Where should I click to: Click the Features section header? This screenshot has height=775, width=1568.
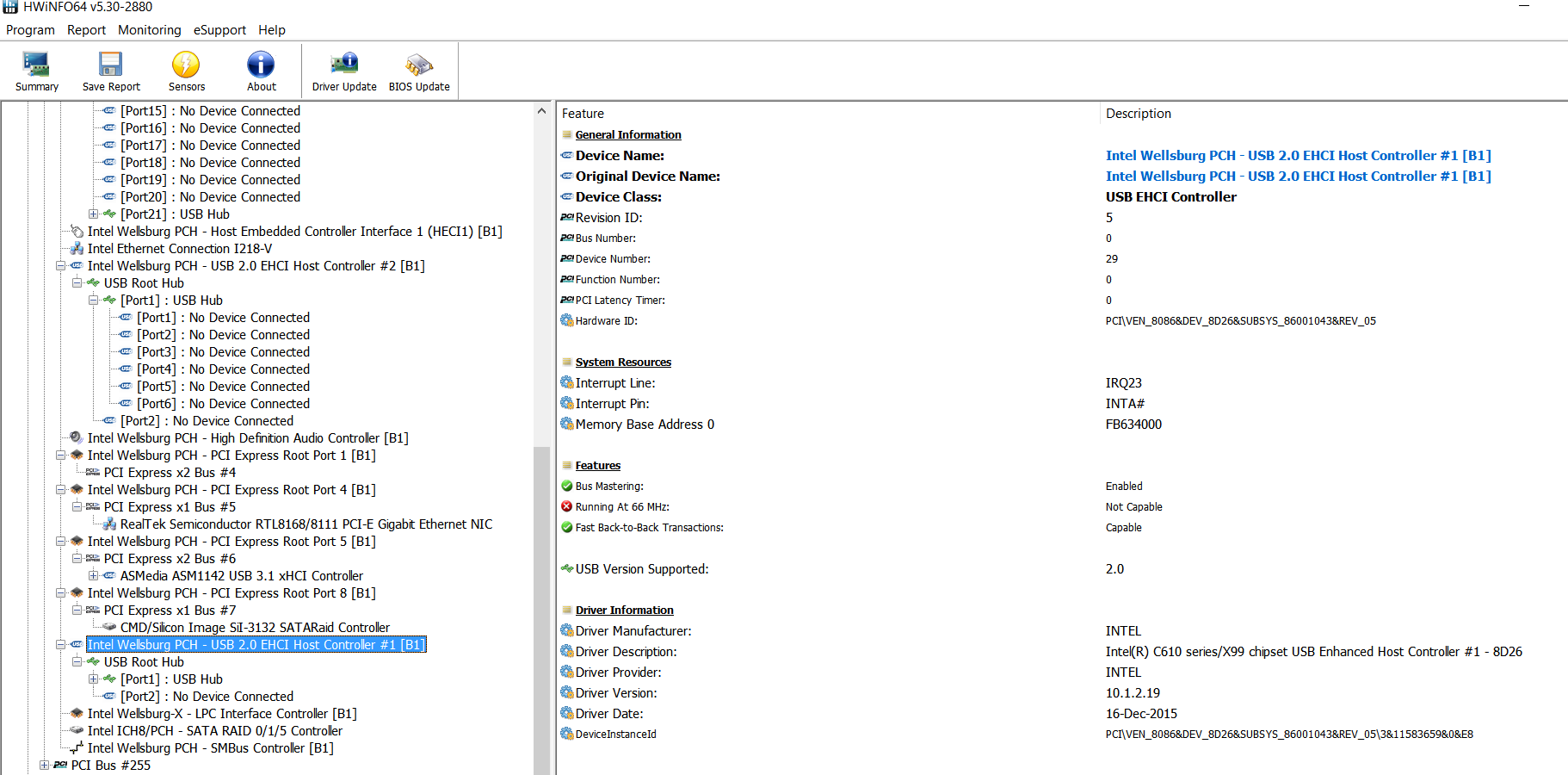click(x=598, y=466)
